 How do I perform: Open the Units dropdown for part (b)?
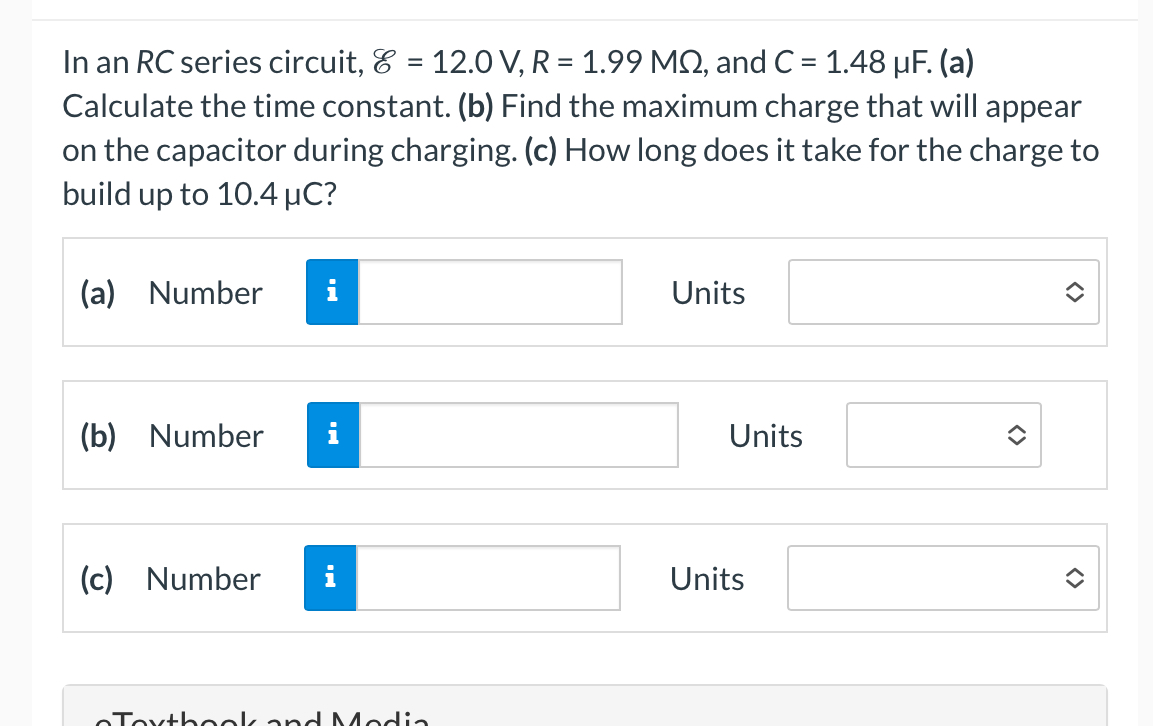[943, 434]
